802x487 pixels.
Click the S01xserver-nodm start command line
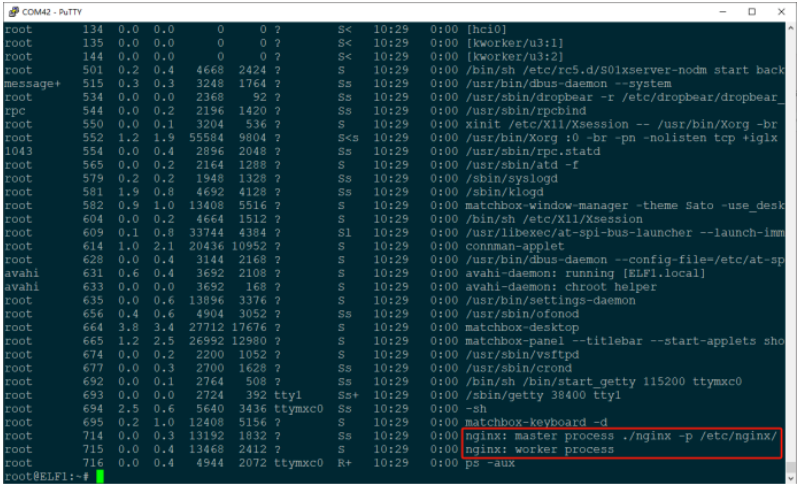point(625,70)
